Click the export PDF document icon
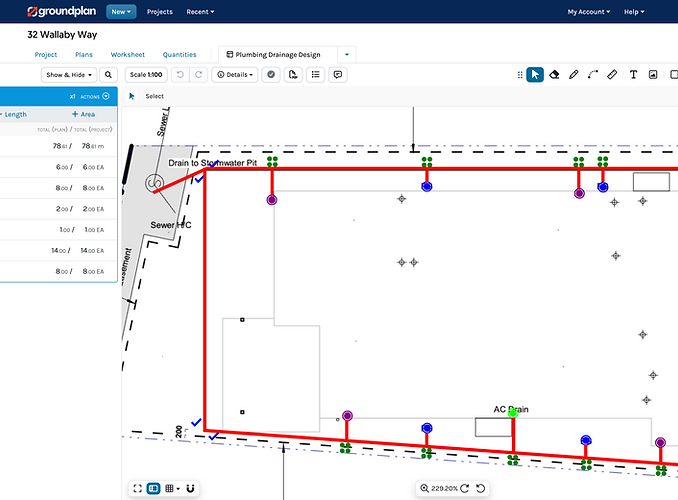678x500 pixels. pos(293,75)
